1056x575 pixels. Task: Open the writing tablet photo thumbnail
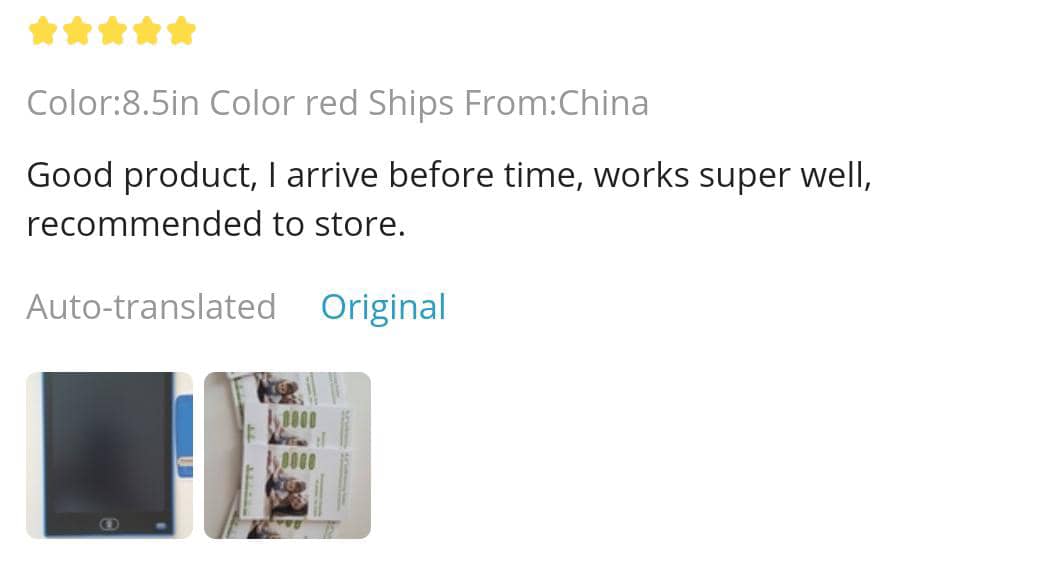[109, 455]
